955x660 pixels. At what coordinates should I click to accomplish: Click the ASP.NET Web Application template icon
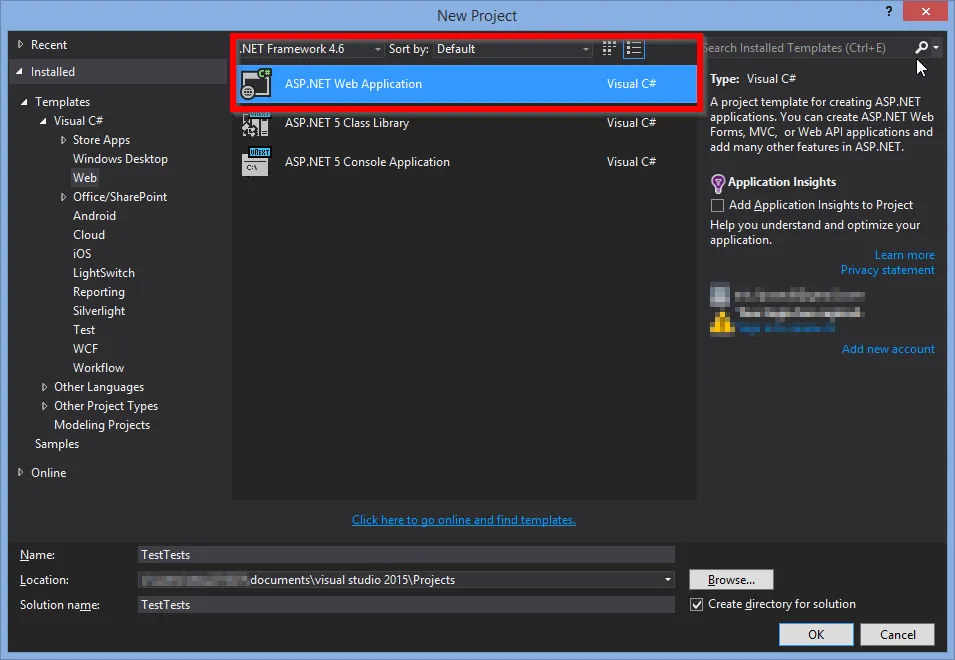(x=256, y=83)
